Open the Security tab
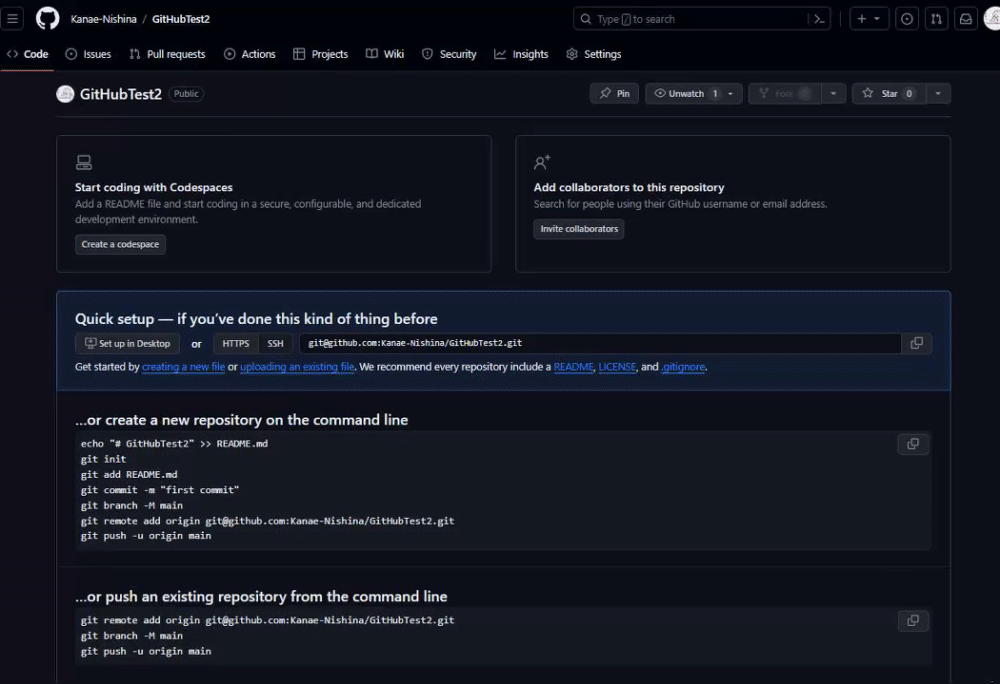 pyautogui.click(x=449, y=54)
